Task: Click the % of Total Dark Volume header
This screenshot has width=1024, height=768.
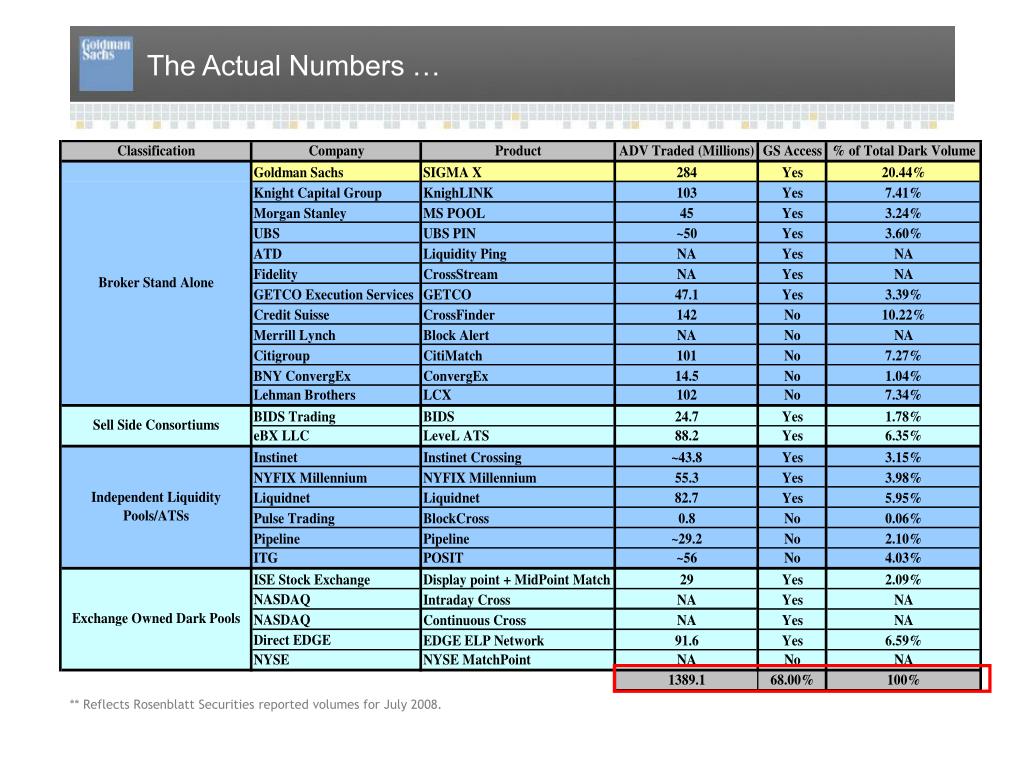Action: [x=904, y=151]
